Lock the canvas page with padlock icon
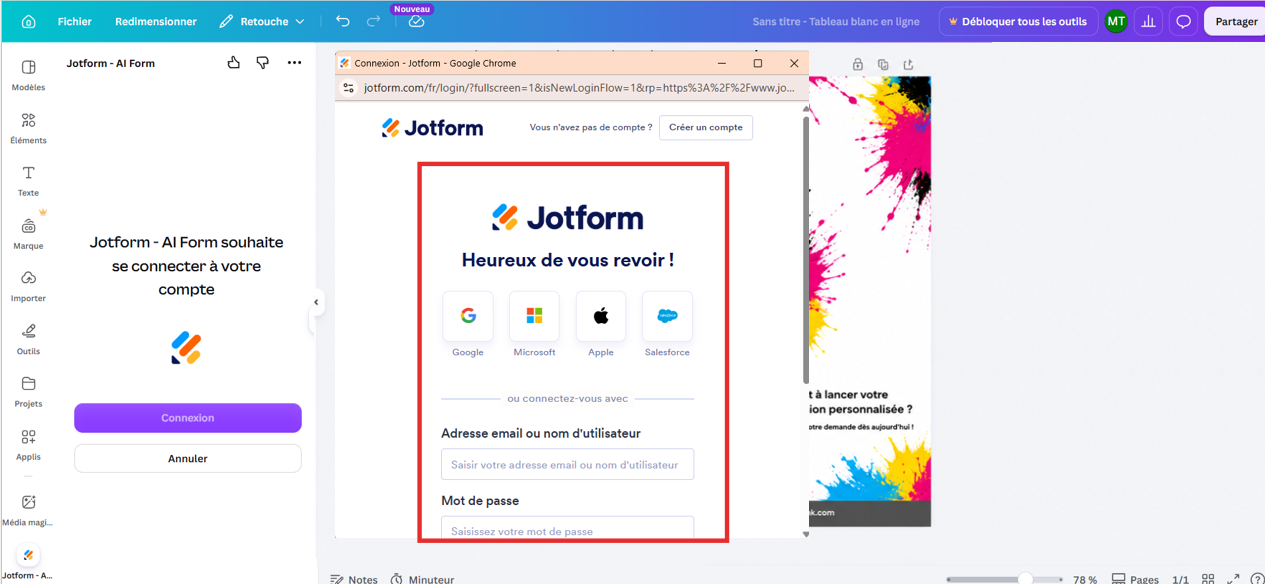Image resolution: width=1265 pixels, height=584 pixels. [x=858, y=64]
